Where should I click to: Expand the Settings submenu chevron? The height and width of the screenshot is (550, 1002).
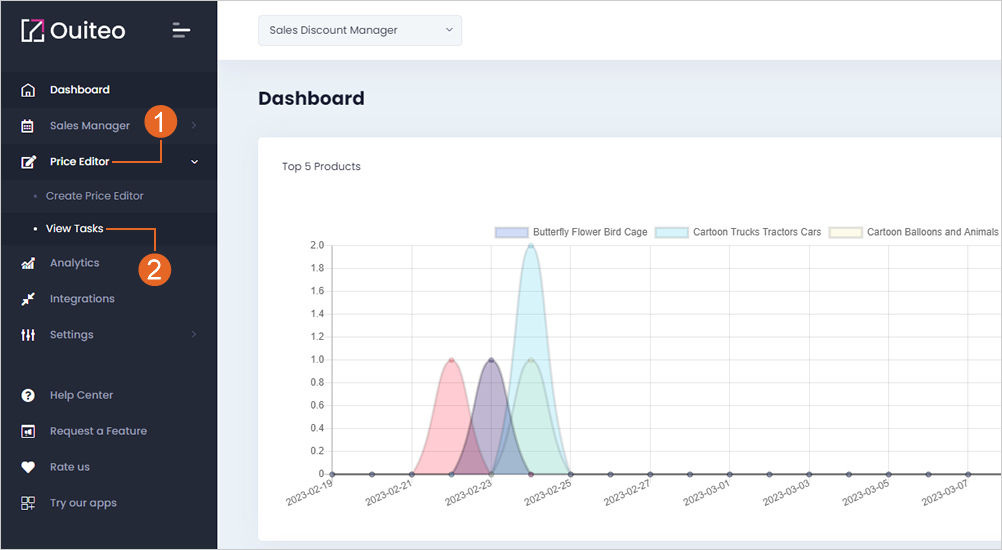point(194,334)
